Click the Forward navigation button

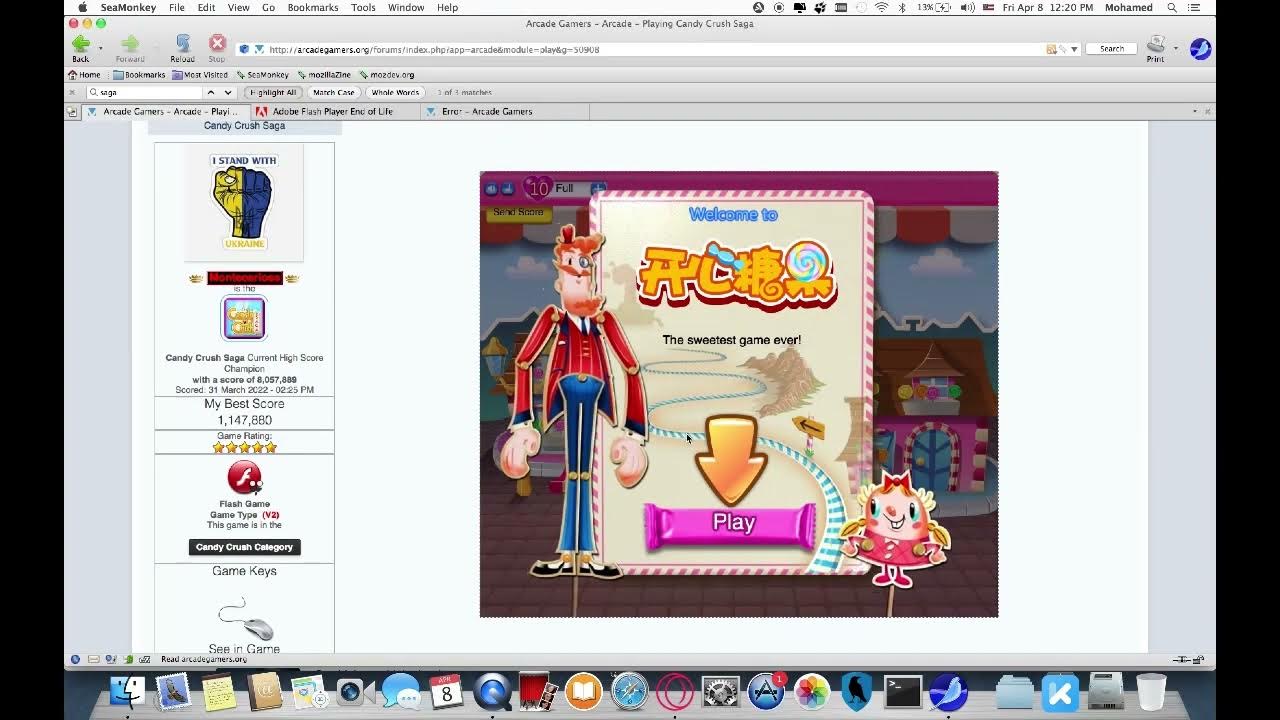130,46
